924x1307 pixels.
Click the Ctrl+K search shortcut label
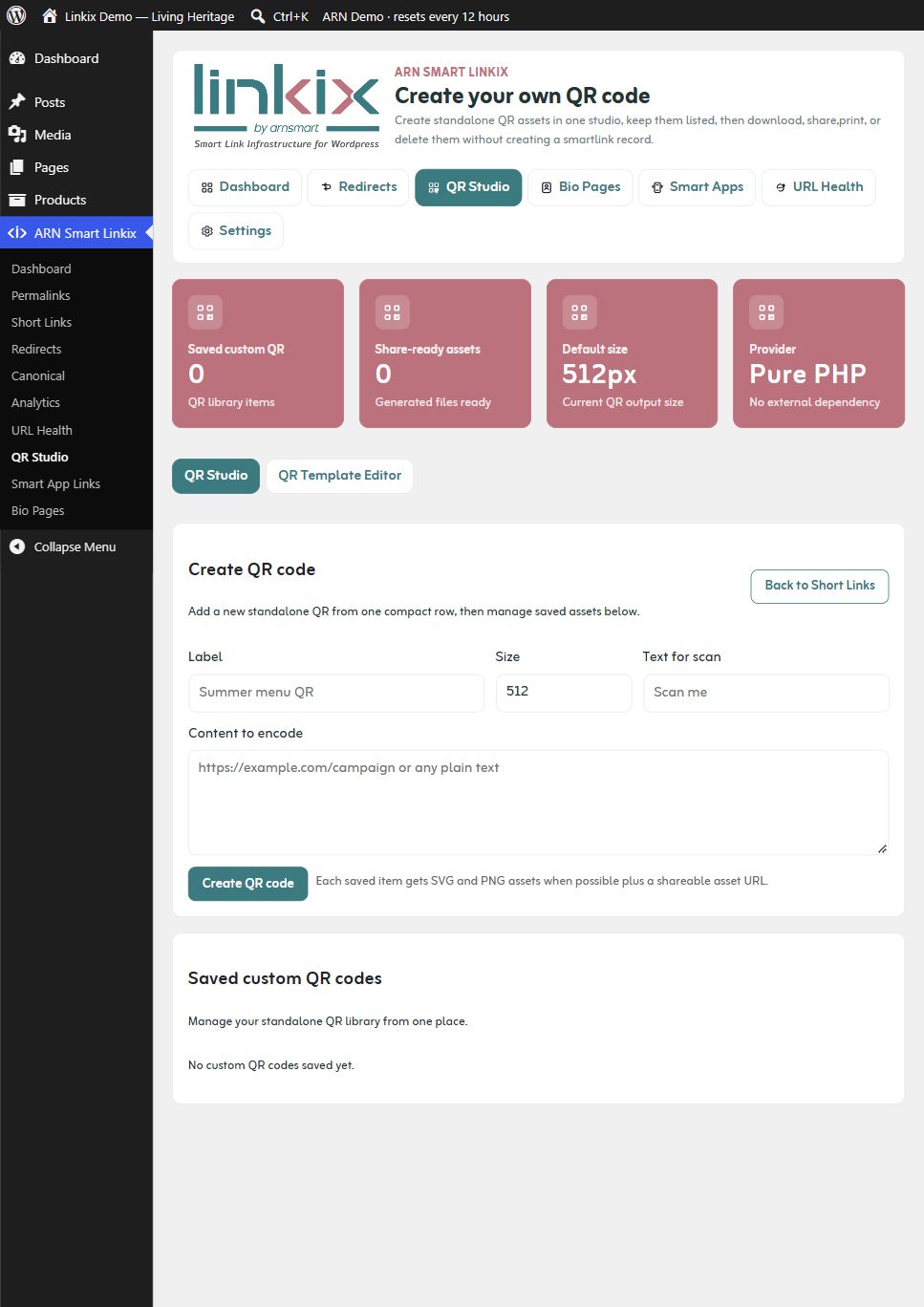(290, 16)
